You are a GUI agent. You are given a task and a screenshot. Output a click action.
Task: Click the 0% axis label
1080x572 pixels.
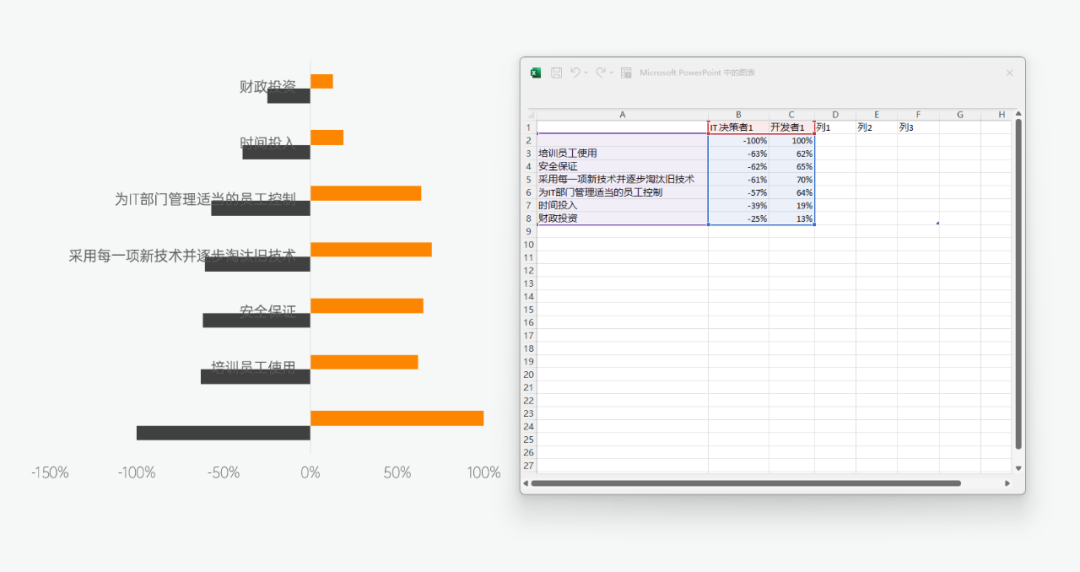coord(310,473)
